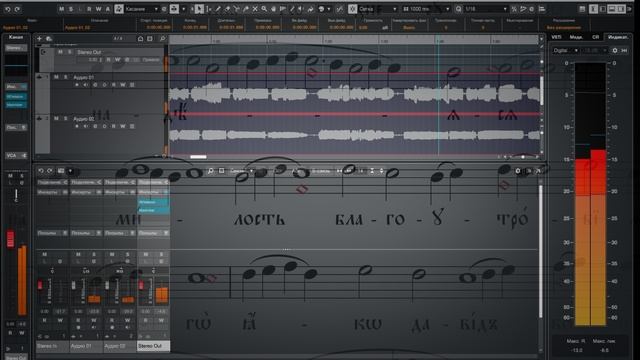Viewport: 640px width, 360px height.
Task: Switch to the Индикат. tab
Action: pos(618,37)
